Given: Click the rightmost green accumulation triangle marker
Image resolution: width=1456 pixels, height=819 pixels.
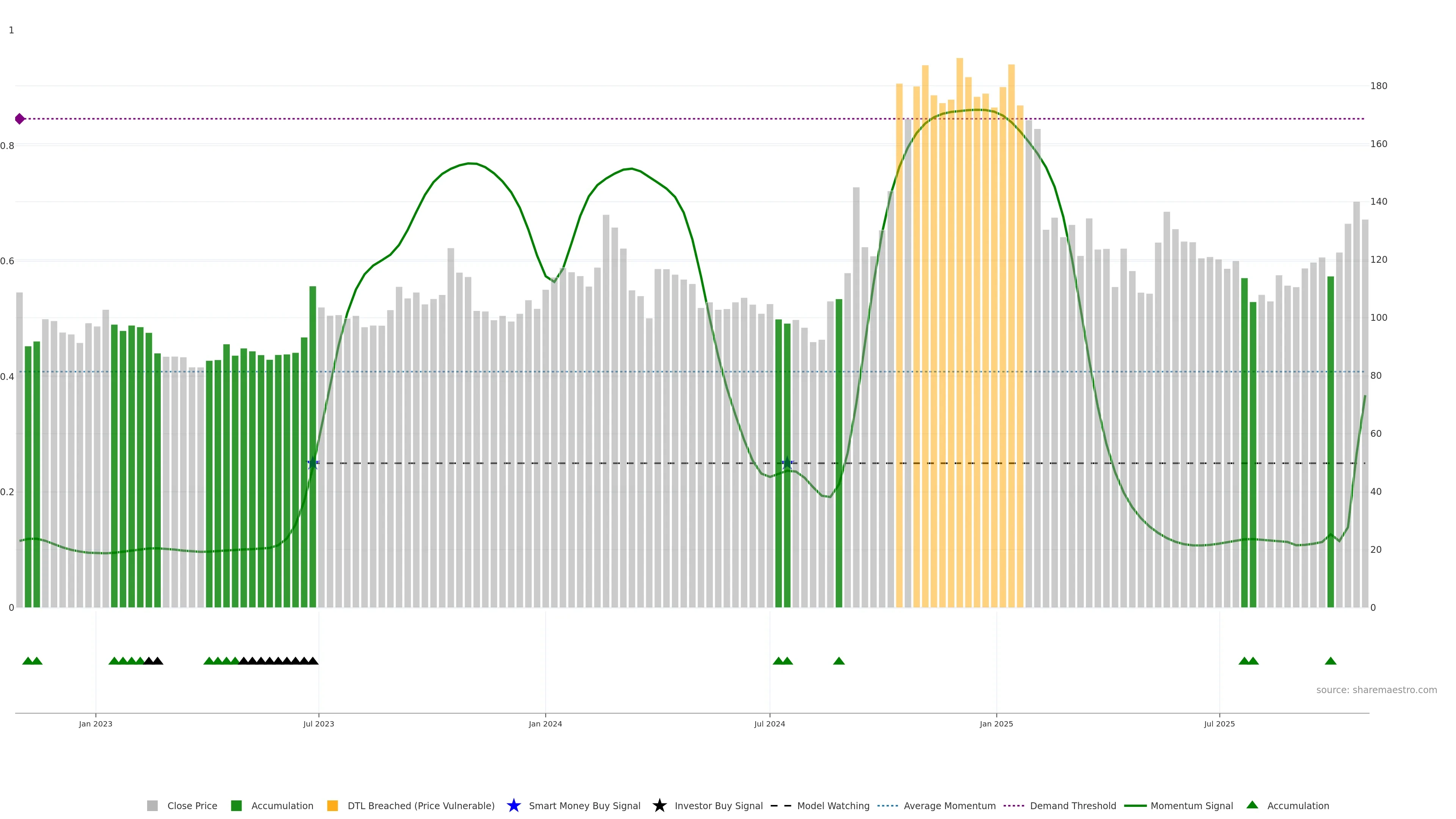Looking at the screenshot, I should 1330,661.
